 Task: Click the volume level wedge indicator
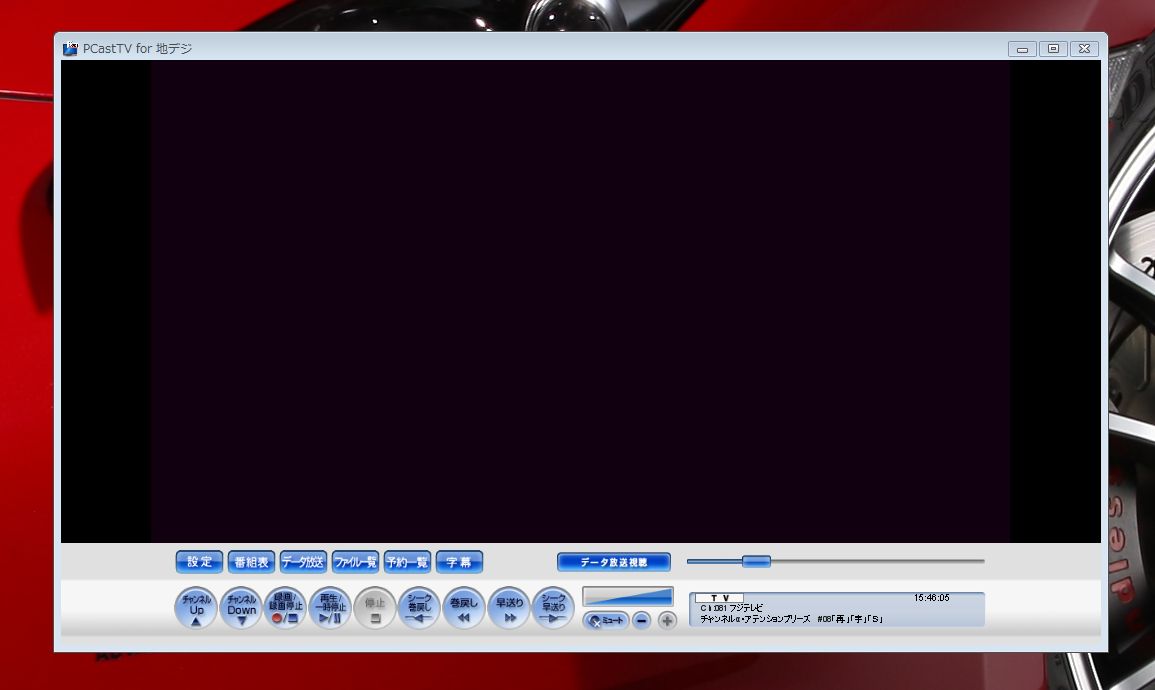click(628, 596)
